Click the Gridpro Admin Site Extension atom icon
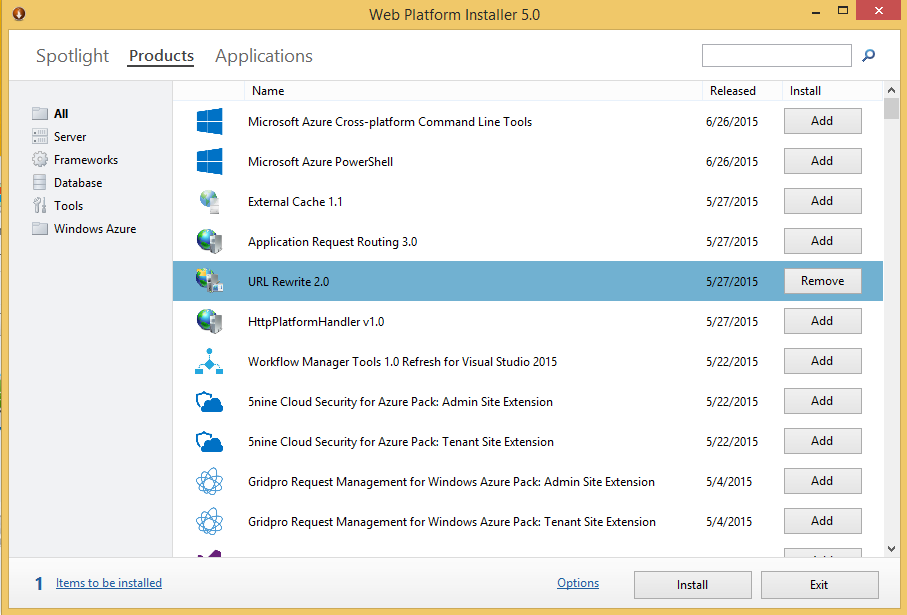This screenshot has width=907, height=615. coord(209,481)
